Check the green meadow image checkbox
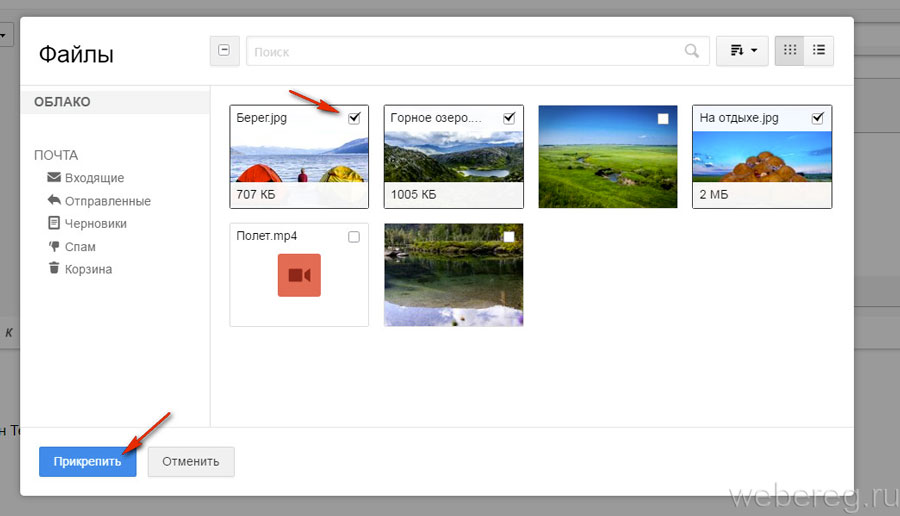 tap(663, 119)
